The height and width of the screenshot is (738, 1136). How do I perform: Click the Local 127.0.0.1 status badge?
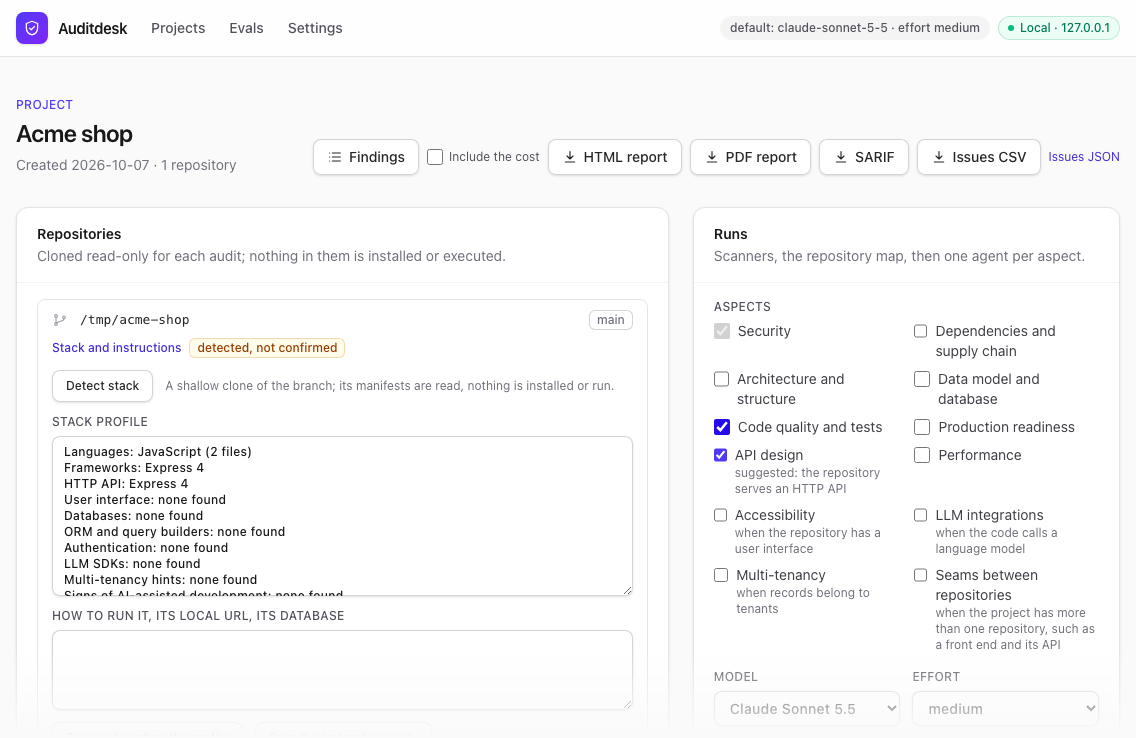point(1058,28)
